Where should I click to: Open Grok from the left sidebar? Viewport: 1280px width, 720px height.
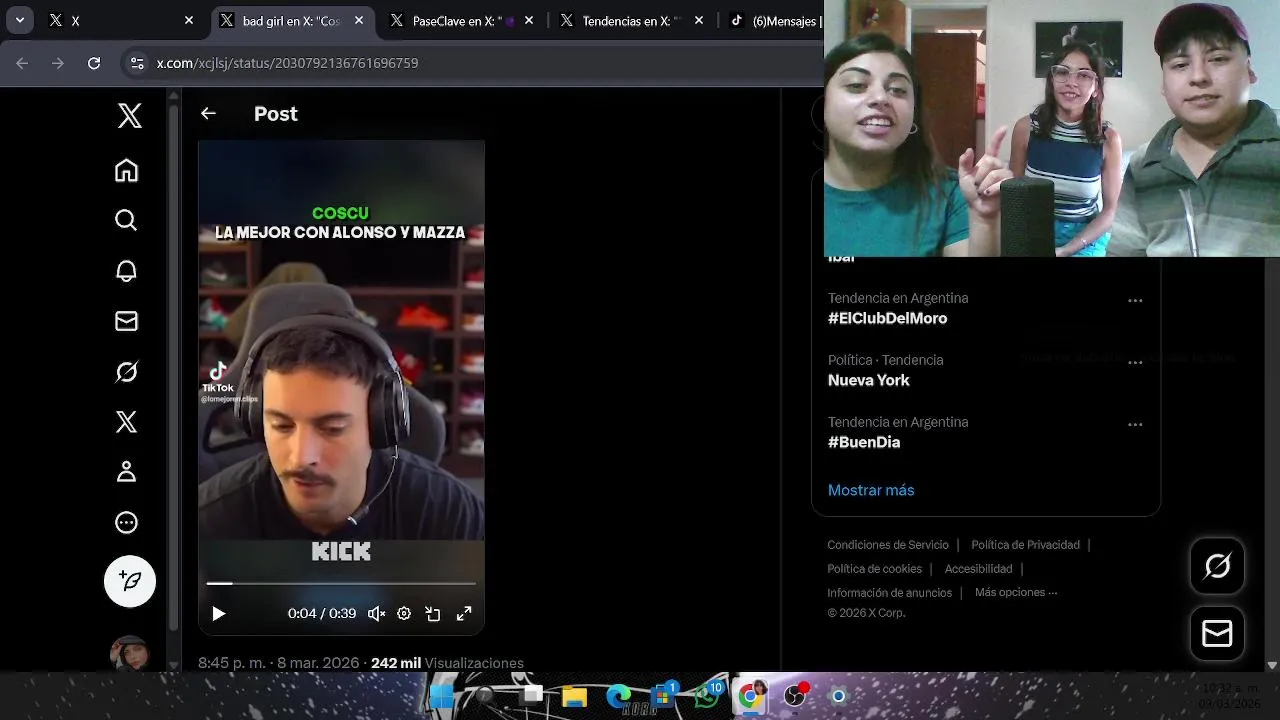126,372
